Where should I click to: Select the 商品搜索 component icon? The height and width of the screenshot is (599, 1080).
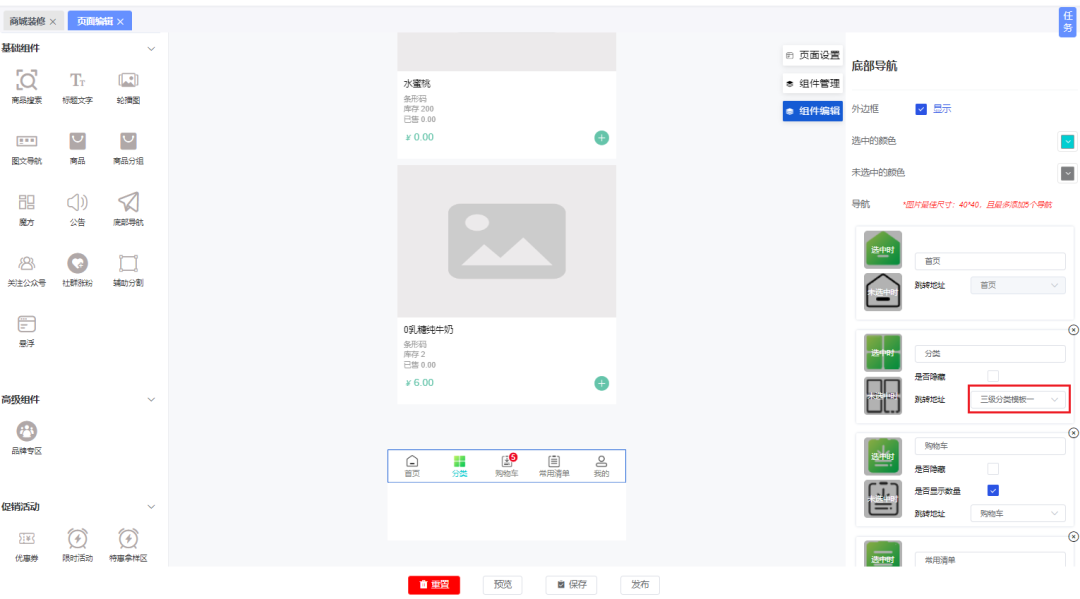(27, 85)
